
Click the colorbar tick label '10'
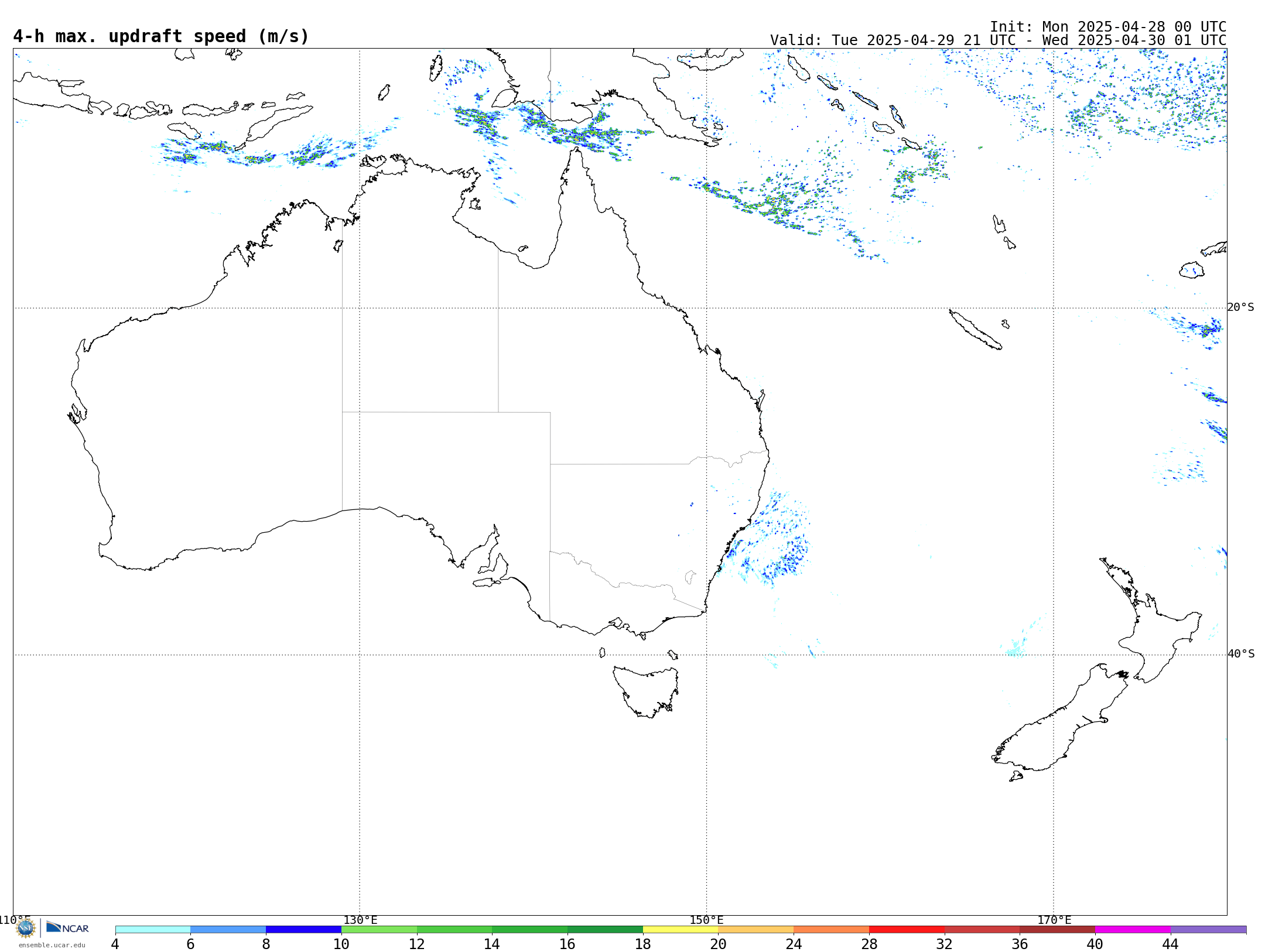pyautogui.click(x=341, y=944)
